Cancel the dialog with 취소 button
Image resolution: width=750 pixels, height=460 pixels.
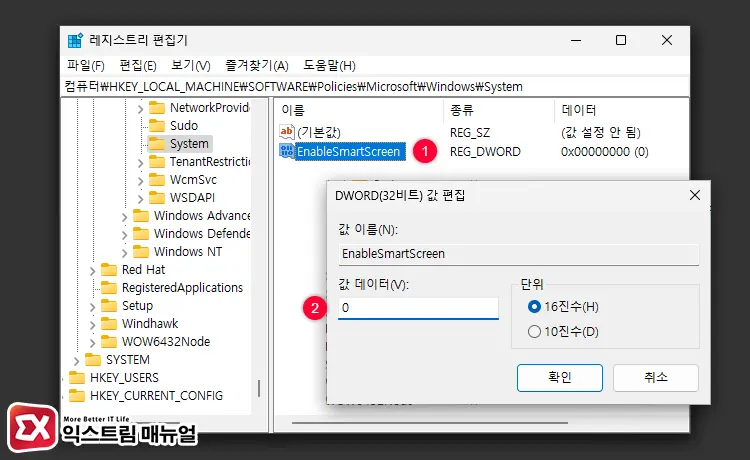(656, 378)
